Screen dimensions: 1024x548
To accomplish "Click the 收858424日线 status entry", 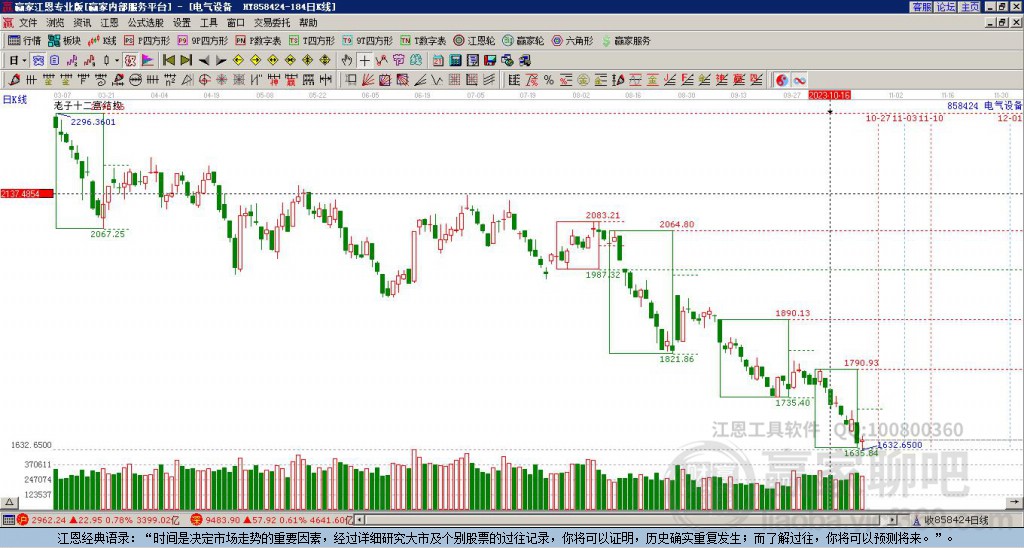I will (956, 520).
